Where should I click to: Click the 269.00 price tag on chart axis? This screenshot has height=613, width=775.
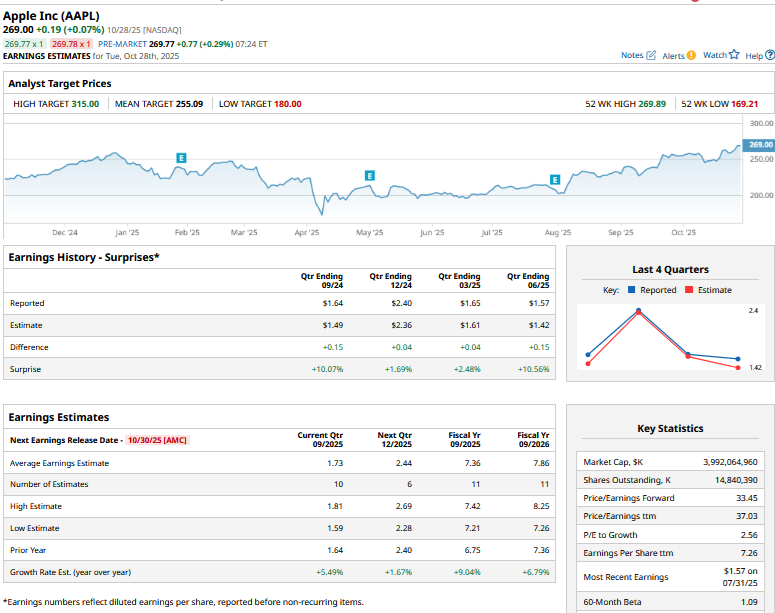tap(760, 145)
